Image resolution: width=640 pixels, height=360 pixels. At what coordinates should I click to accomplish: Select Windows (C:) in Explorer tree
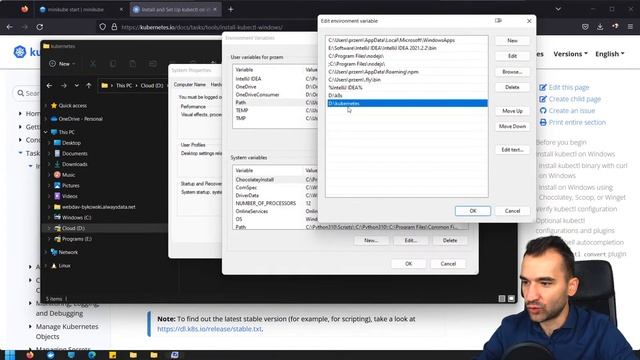(72, 218)
